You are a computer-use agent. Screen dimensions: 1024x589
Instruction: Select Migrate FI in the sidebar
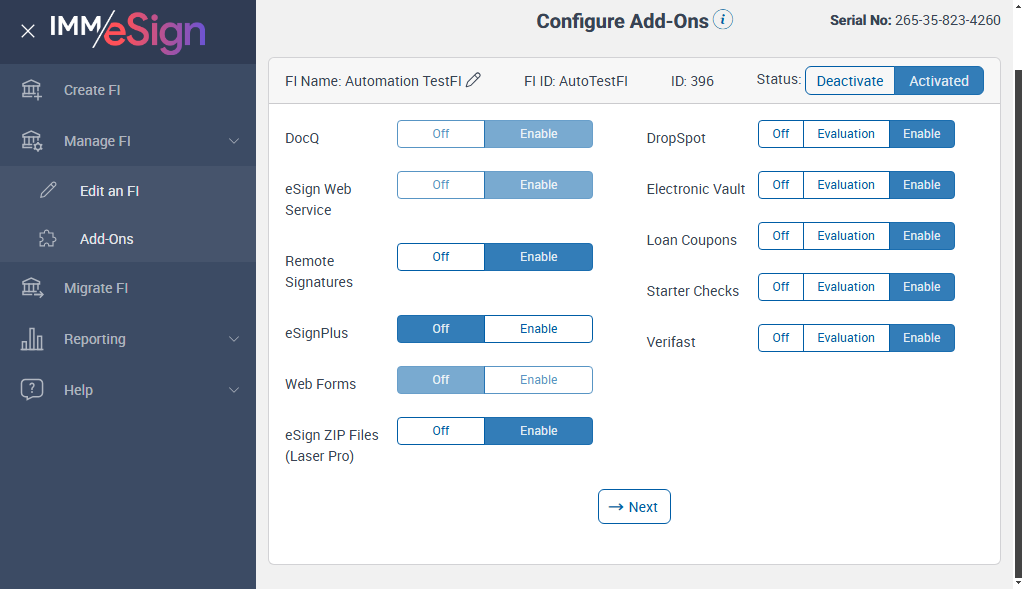96,288
